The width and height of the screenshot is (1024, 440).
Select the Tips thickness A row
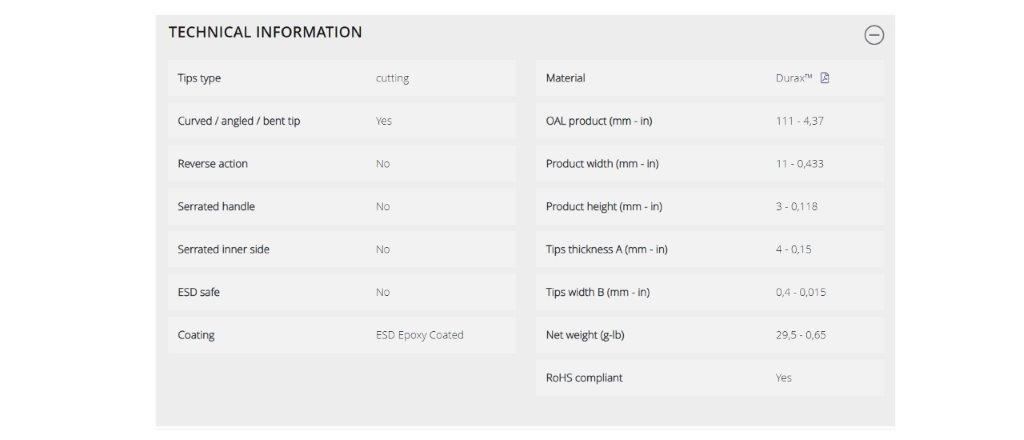click(x=709, y=249)
